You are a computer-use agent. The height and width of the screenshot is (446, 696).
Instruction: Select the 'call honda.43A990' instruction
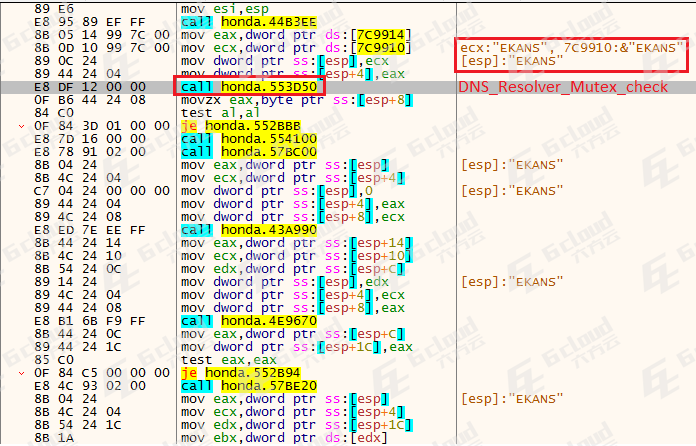[249, 230]
